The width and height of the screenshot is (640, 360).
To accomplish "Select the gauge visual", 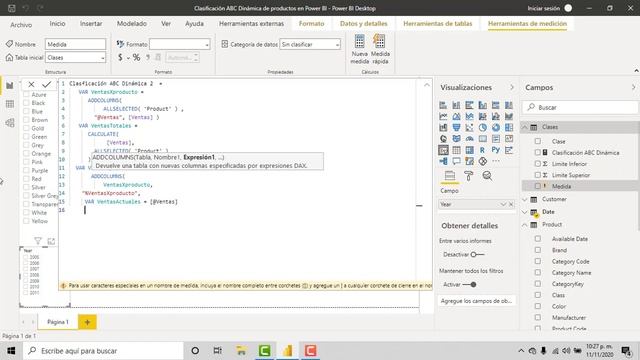I will [469, 139].
